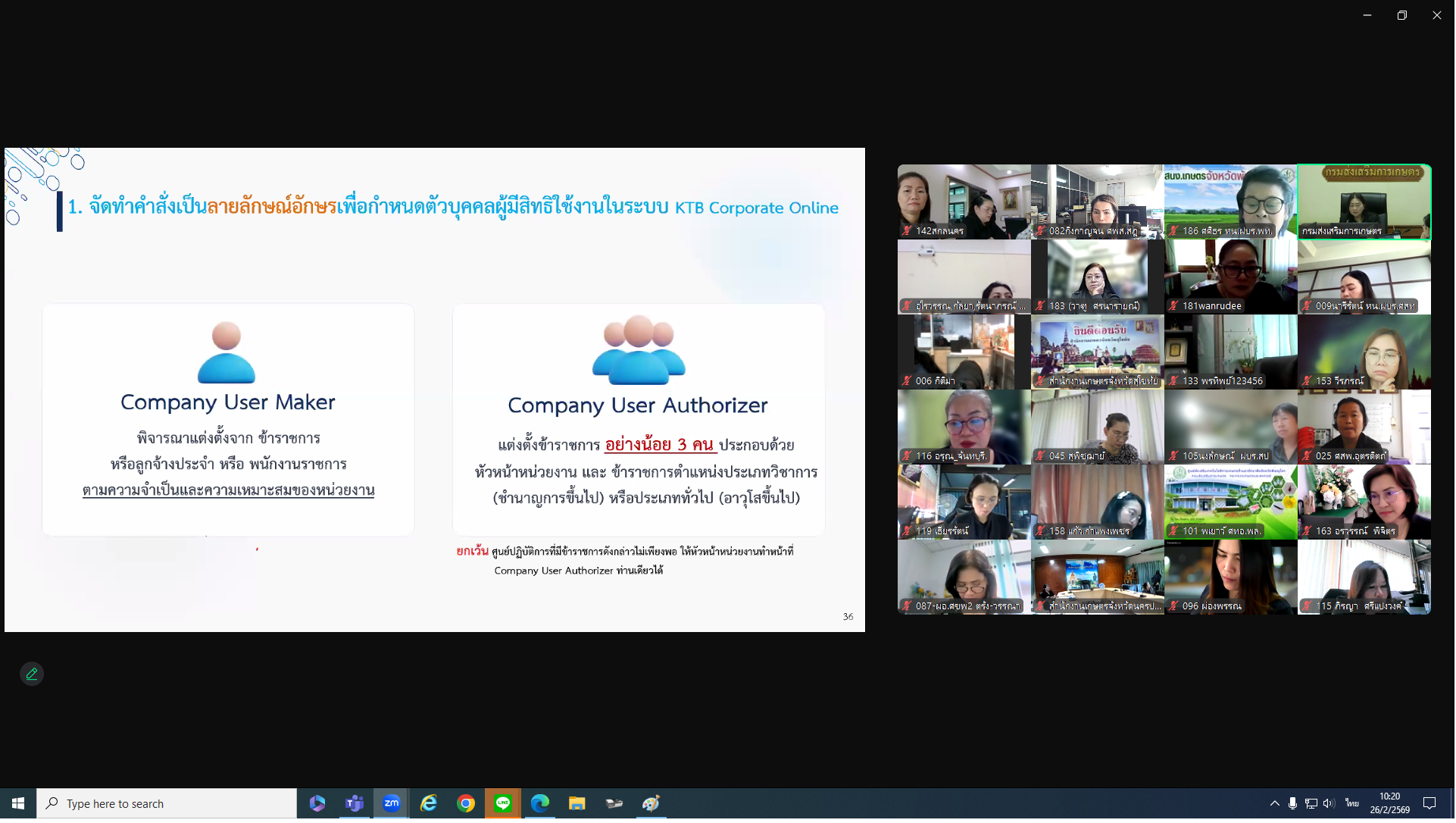Select participant video 133
The height and width of the screenshot is (823, 1456).
point(1230,352)
